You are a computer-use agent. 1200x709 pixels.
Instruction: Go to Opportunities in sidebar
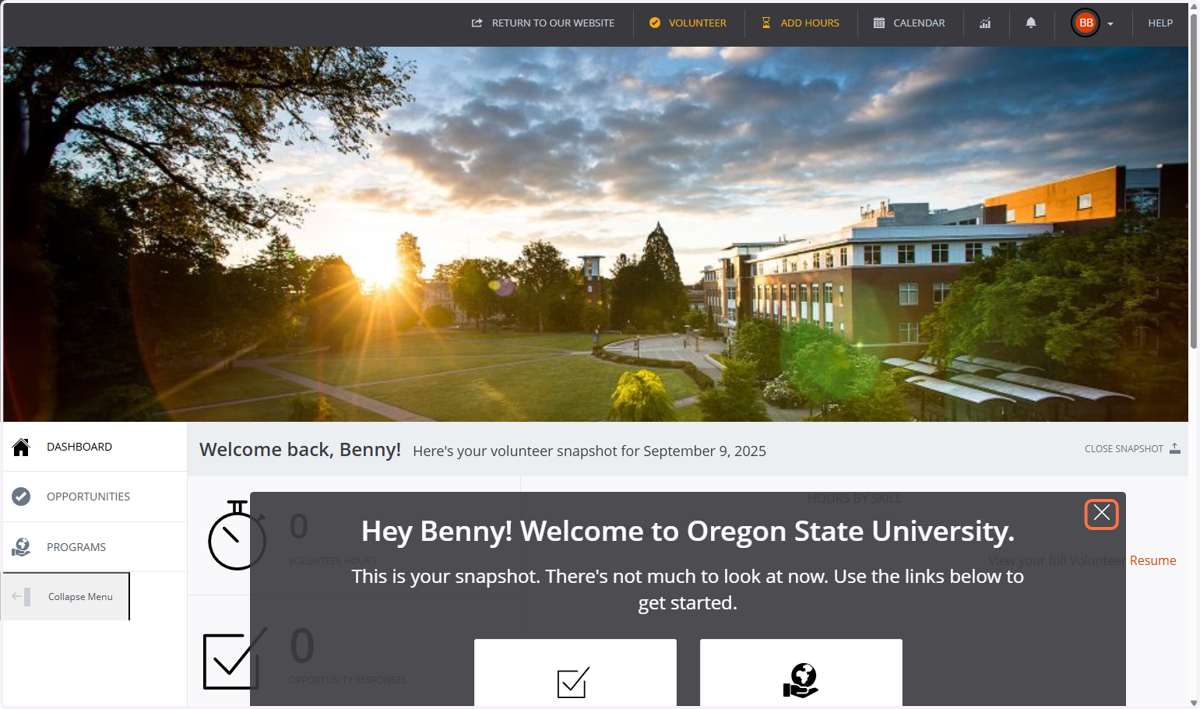pos(94,497)
